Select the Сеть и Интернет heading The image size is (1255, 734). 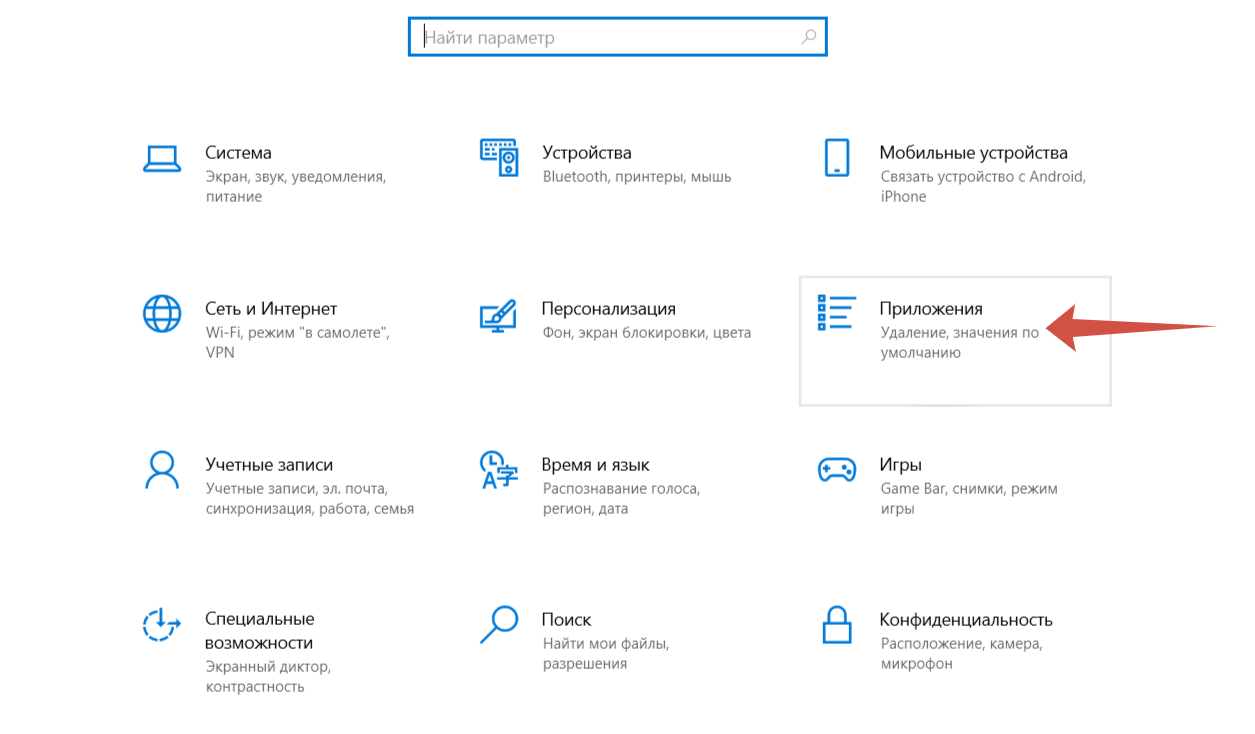tap(271, 309)
